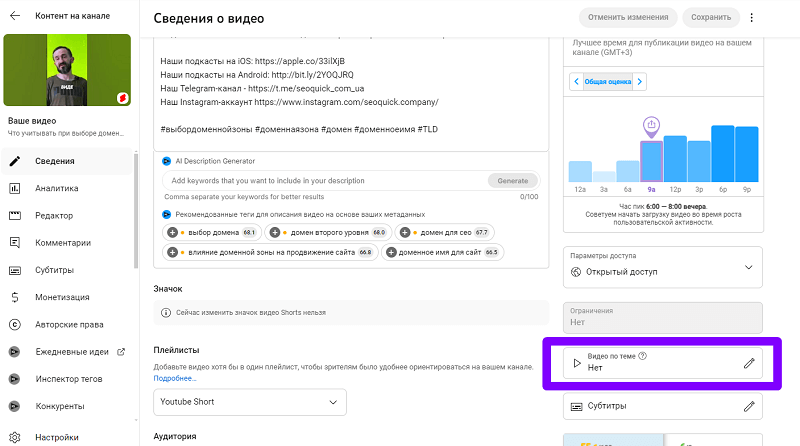
Task: Open Сведения pencil icon in sidebar
Action: point(15,161)
